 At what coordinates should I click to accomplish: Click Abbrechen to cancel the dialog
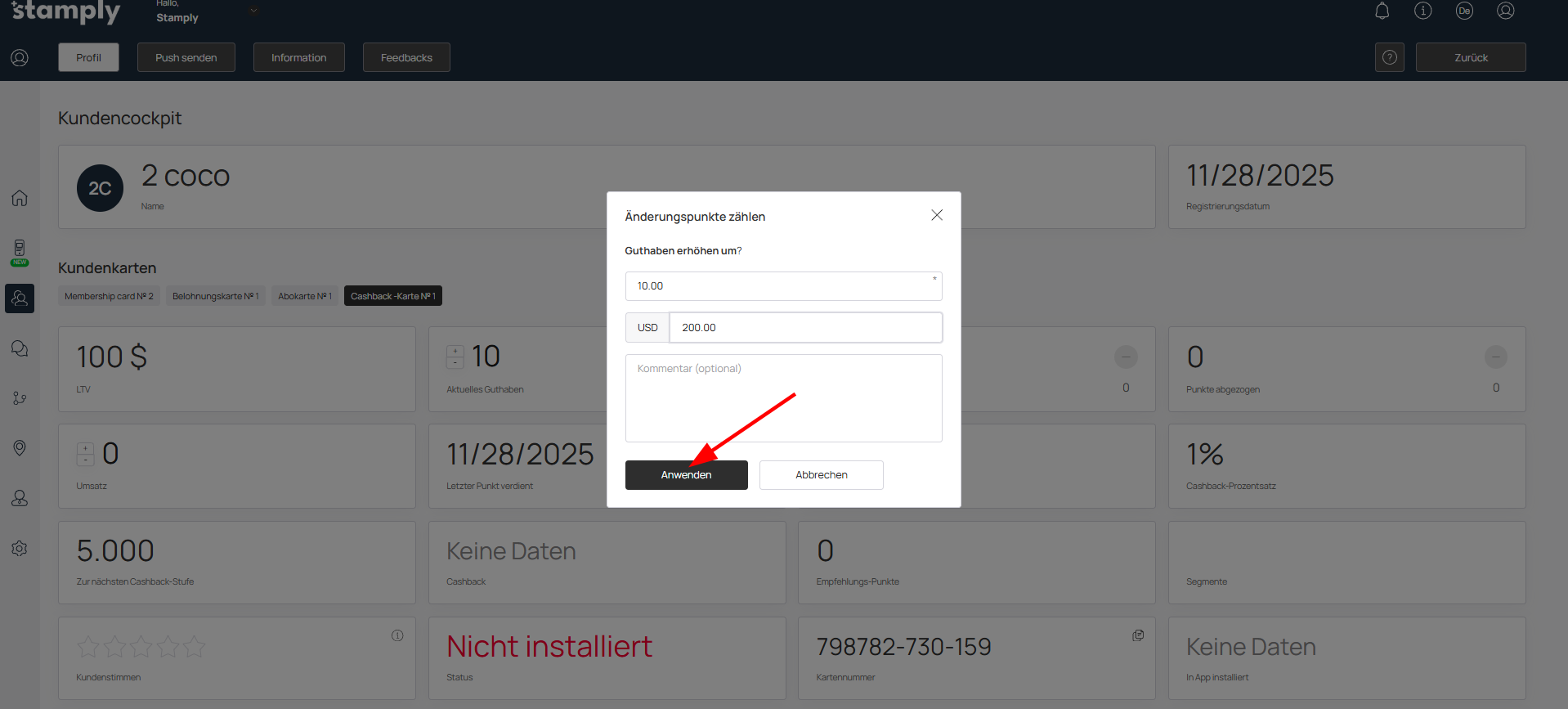click(x=821, y=475)
